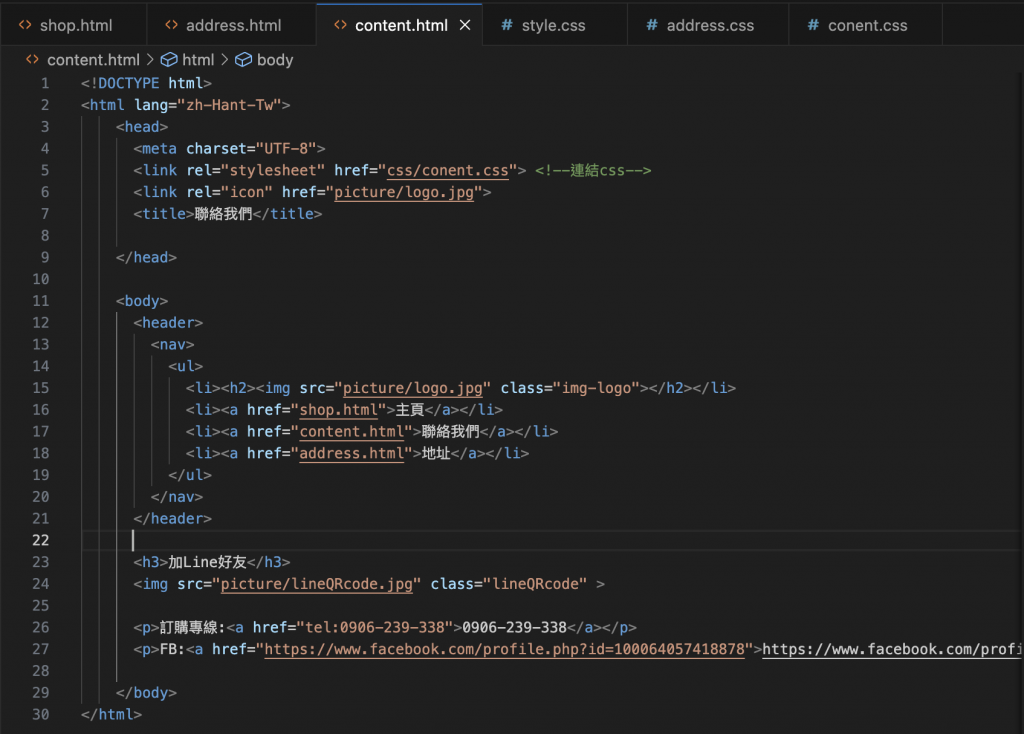Click the tel:0906-239-338 href value
Viewport: 1024px width, 734px height.
[375, 628]
